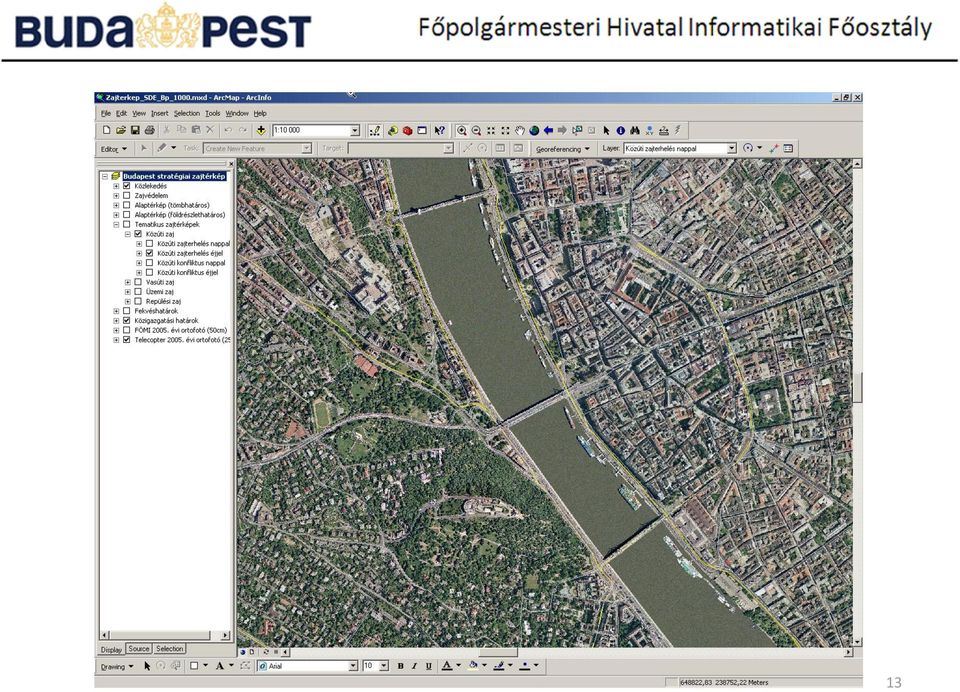Select the Pan hand tool
This screenshot has height=692, width=960.
[520, 130]
